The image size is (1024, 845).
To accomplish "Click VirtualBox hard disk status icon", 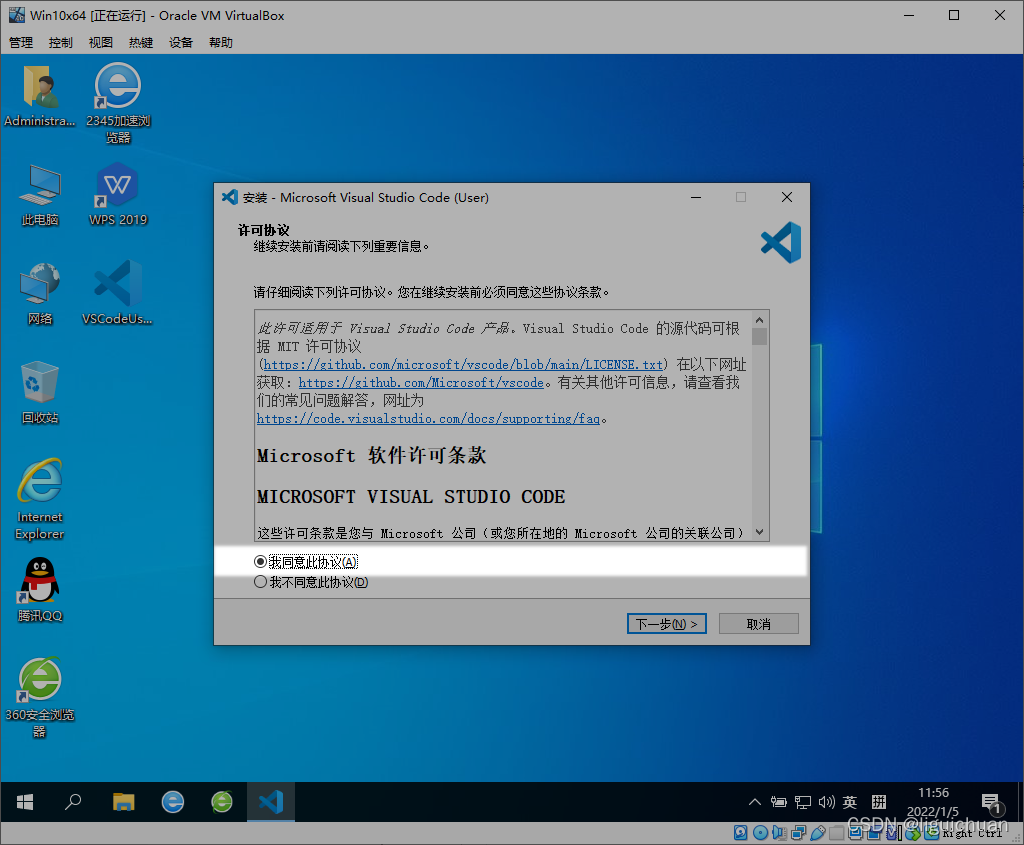I will (741, 833).
